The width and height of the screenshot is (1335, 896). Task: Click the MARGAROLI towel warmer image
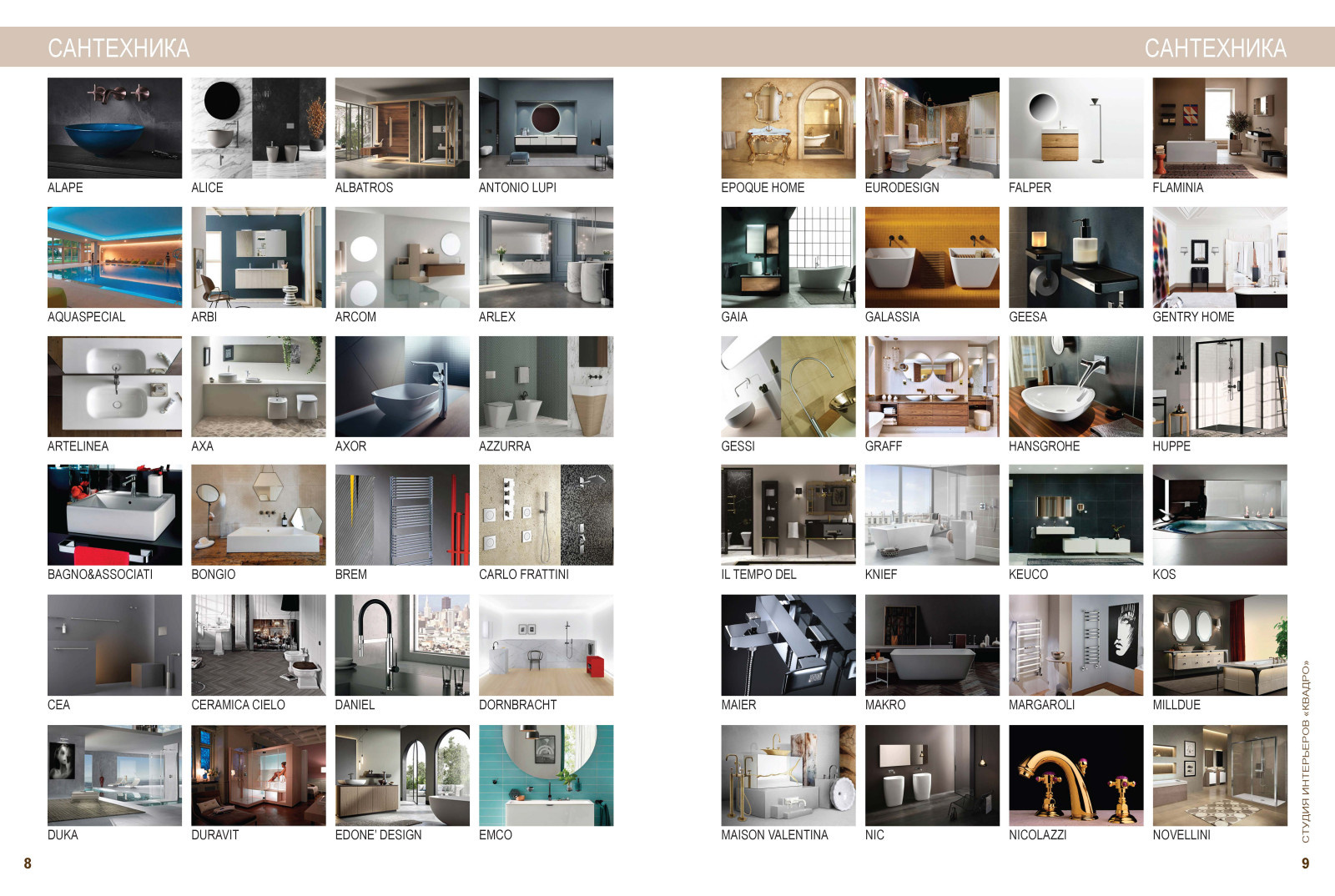click(x=1076, y=645)
